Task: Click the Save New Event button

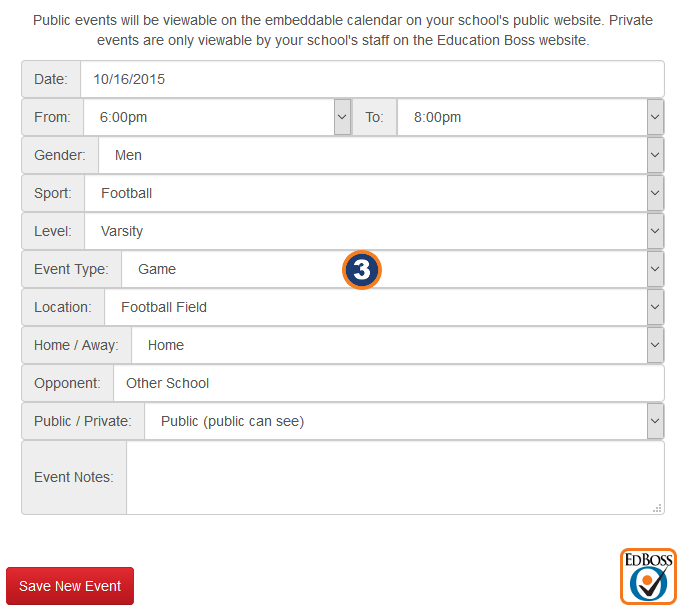Action: pos(70,586)
